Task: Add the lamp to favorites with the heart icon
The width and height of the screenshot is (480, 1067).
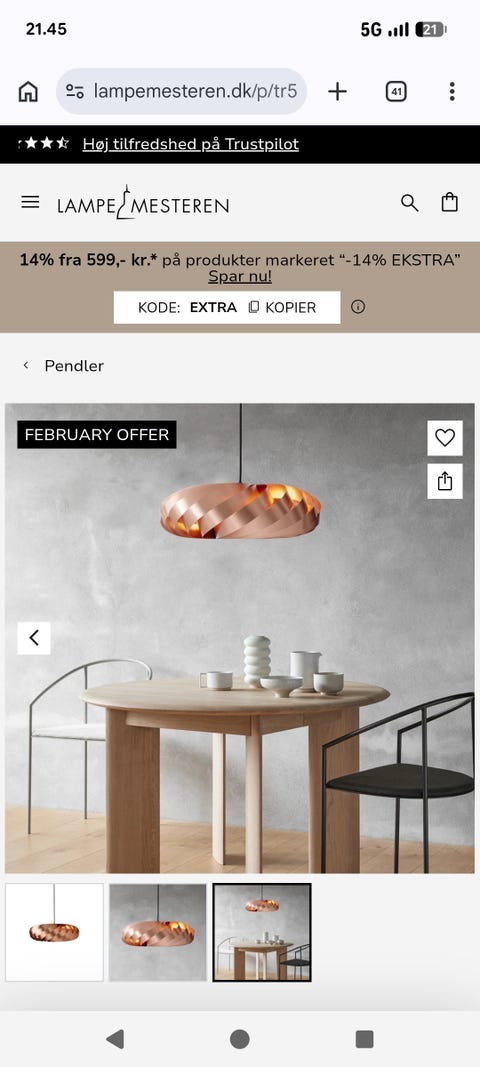Action: click(x=445, y=438)
